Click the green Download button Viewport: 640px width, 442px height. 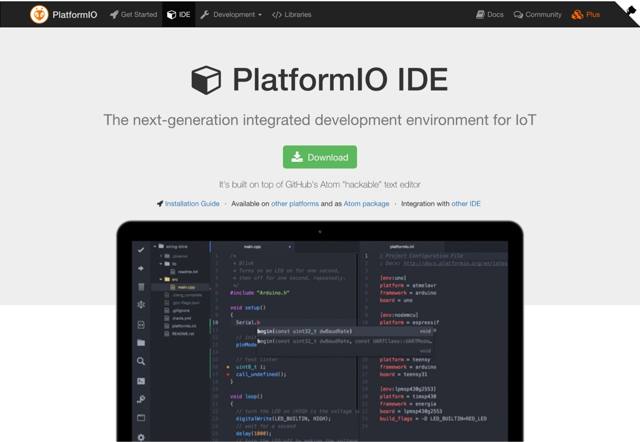coord(320,157)
